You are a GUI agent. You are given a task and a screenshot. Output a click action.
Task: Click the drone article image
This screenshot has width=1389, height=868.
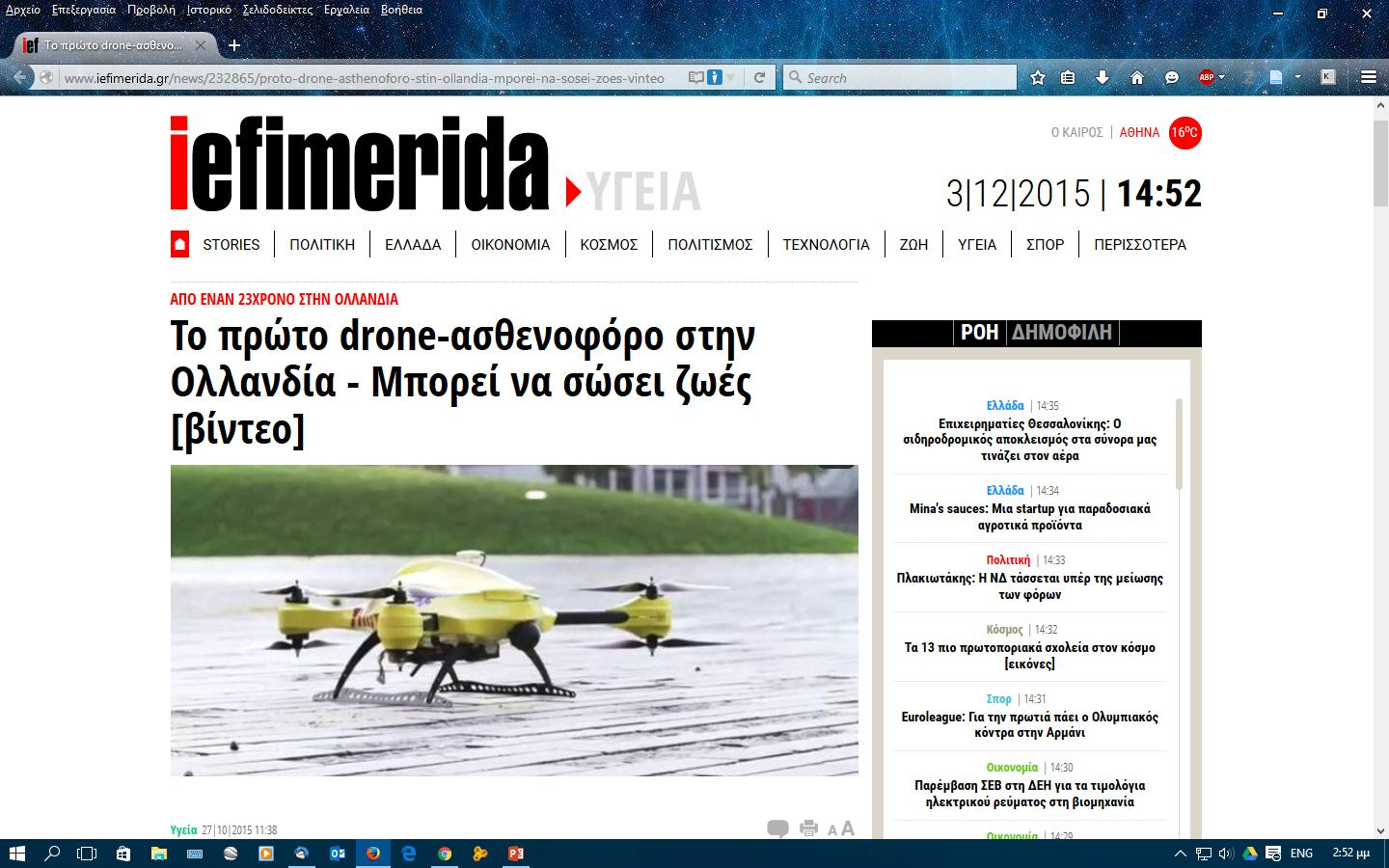pyautogui.click(x=514, y=620)
